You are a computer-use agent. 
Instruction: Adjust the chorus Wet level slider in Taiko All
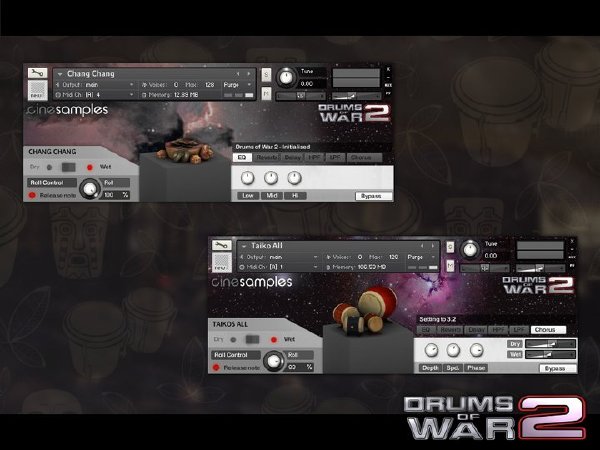551,355
